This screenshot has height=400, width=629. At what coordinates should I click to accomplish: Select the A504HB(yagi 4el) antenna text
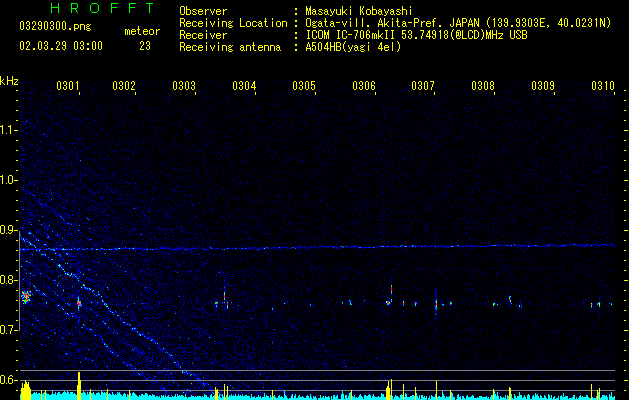coord(353,47)
